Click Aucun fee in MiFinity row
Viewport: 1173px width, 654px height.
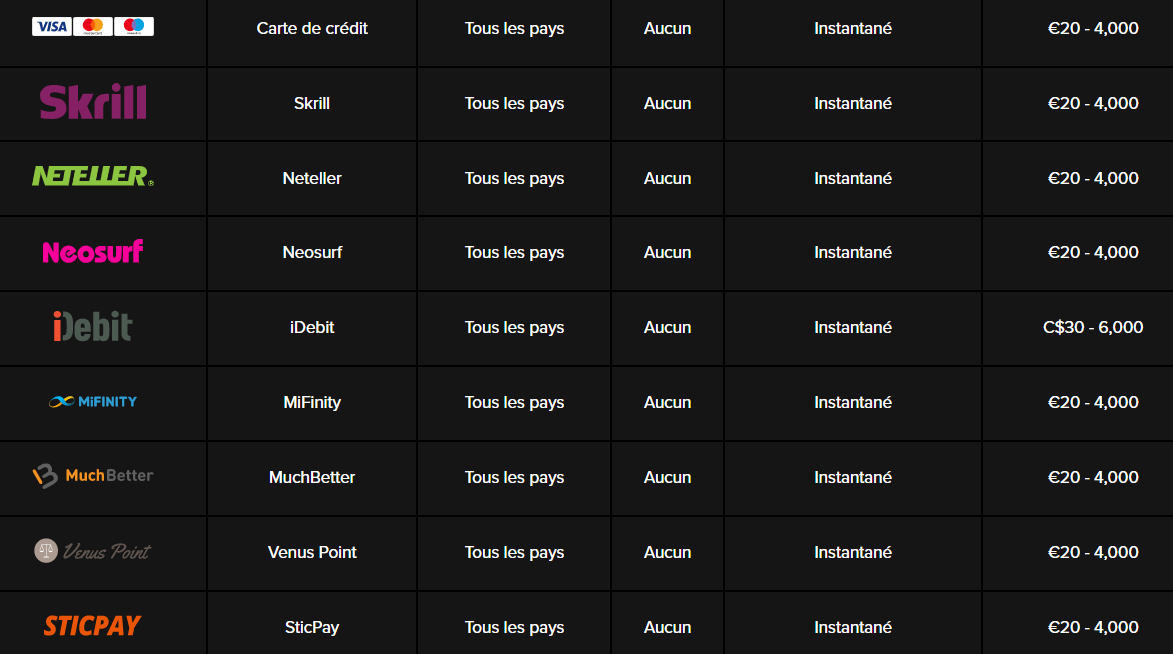click(x=667, y=403)
